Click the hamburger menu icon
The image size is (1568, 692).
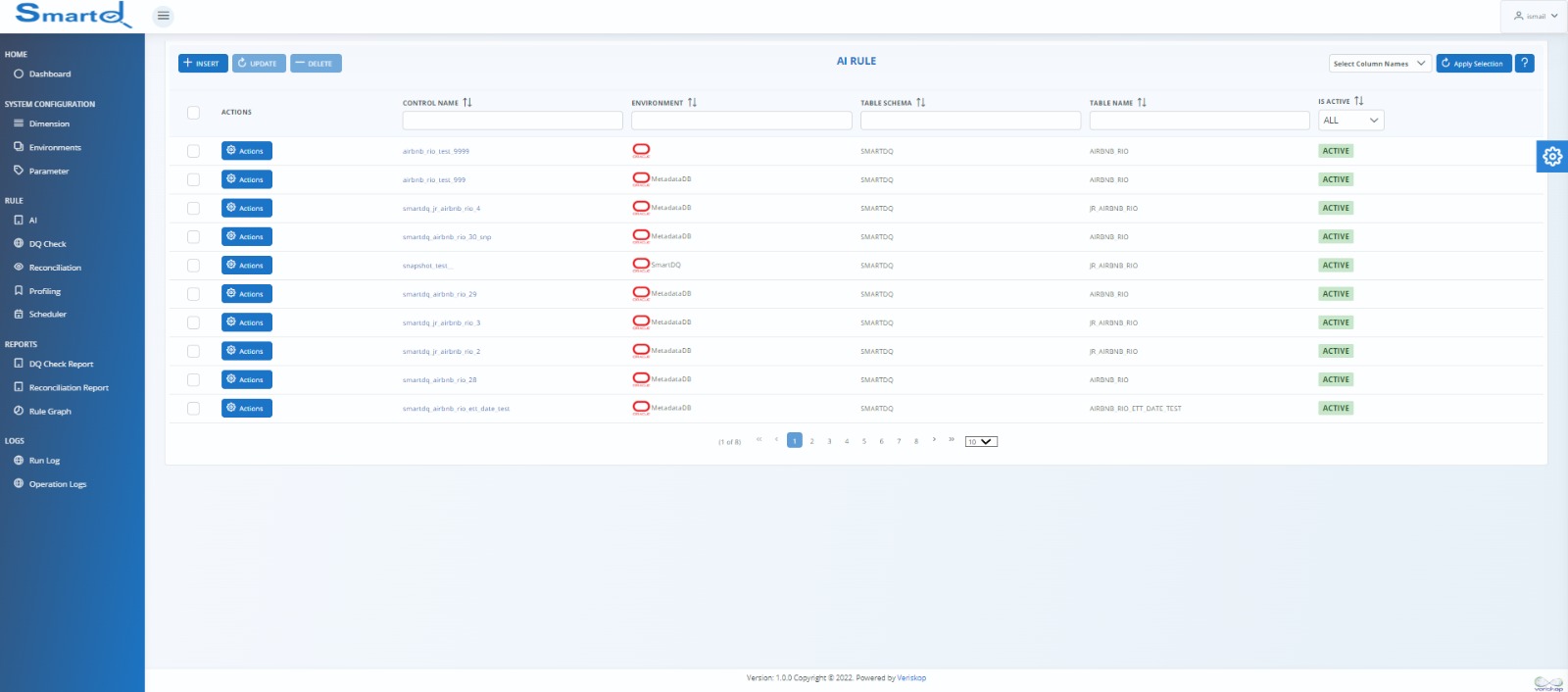pyautogui.click(x=163, y=16)
